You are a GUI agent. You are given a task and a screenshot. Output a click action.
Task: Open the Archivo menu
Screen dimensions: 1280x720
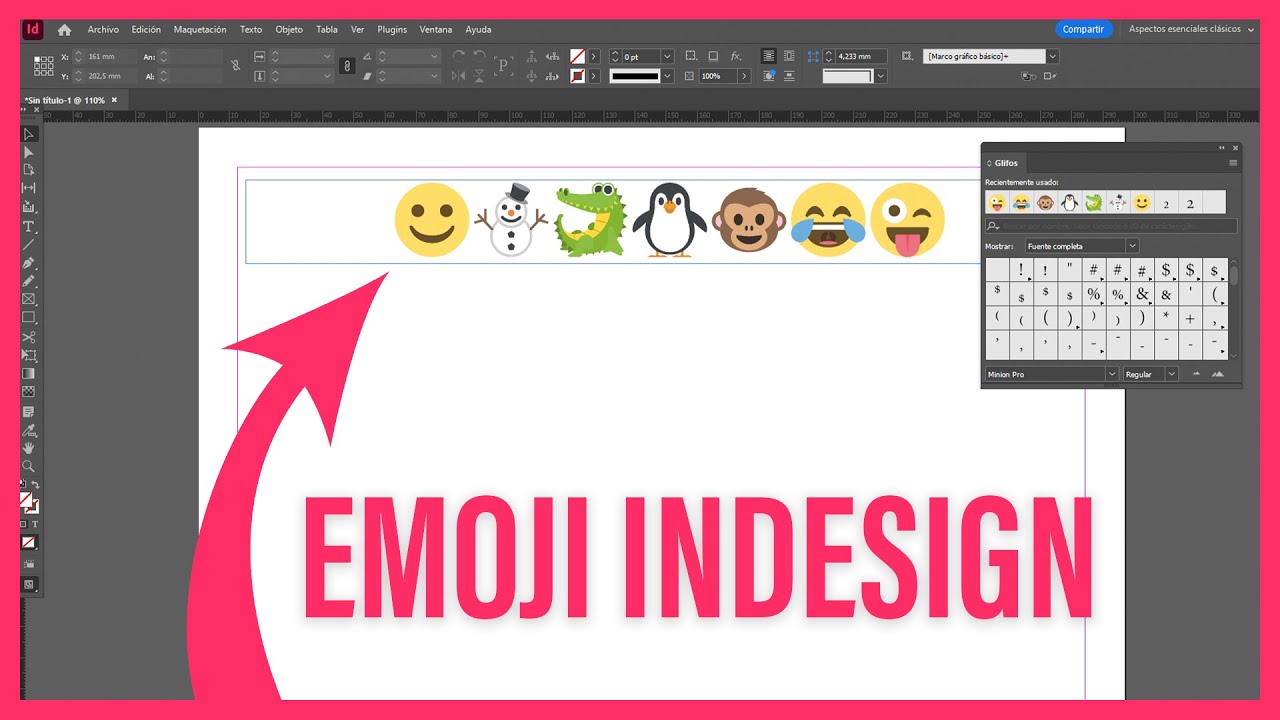[x=103, y=30]
